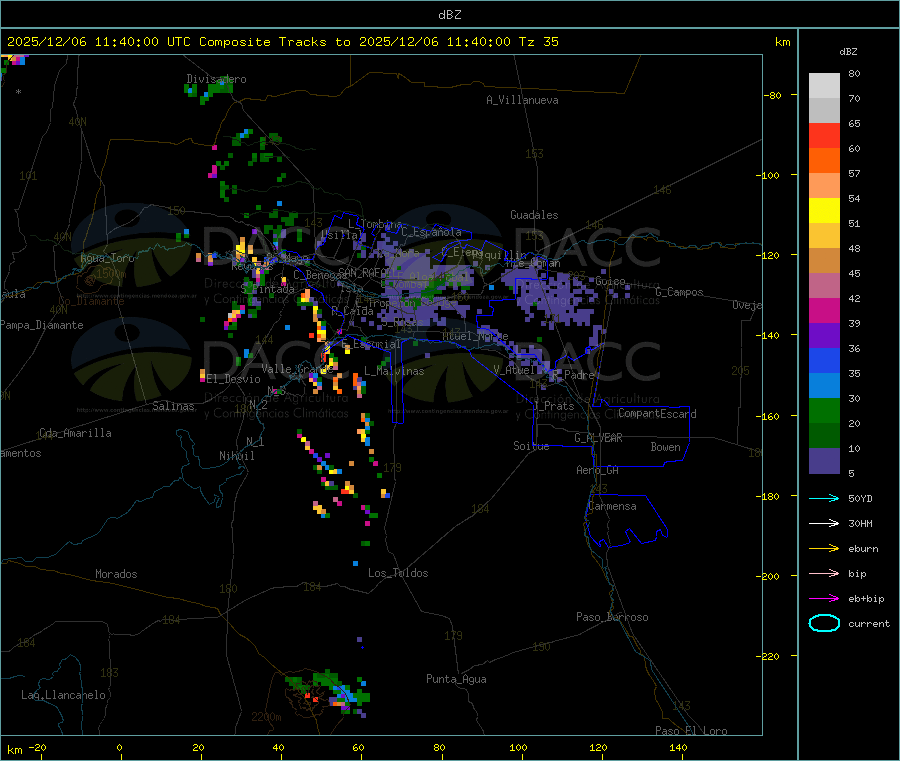Click the Carmensa map label
Screen dimensions: 900x761
point(612,507)
